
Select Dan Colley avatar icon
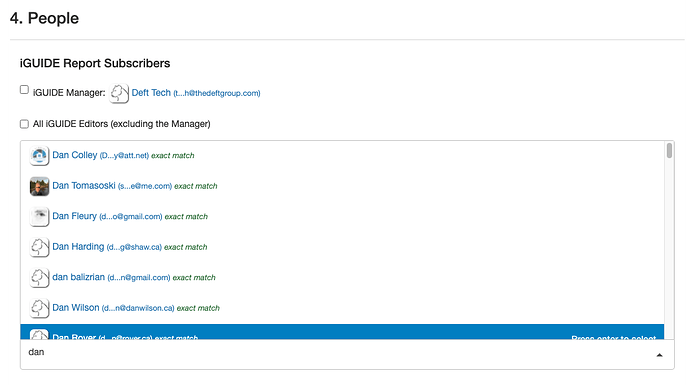(39, 156)
